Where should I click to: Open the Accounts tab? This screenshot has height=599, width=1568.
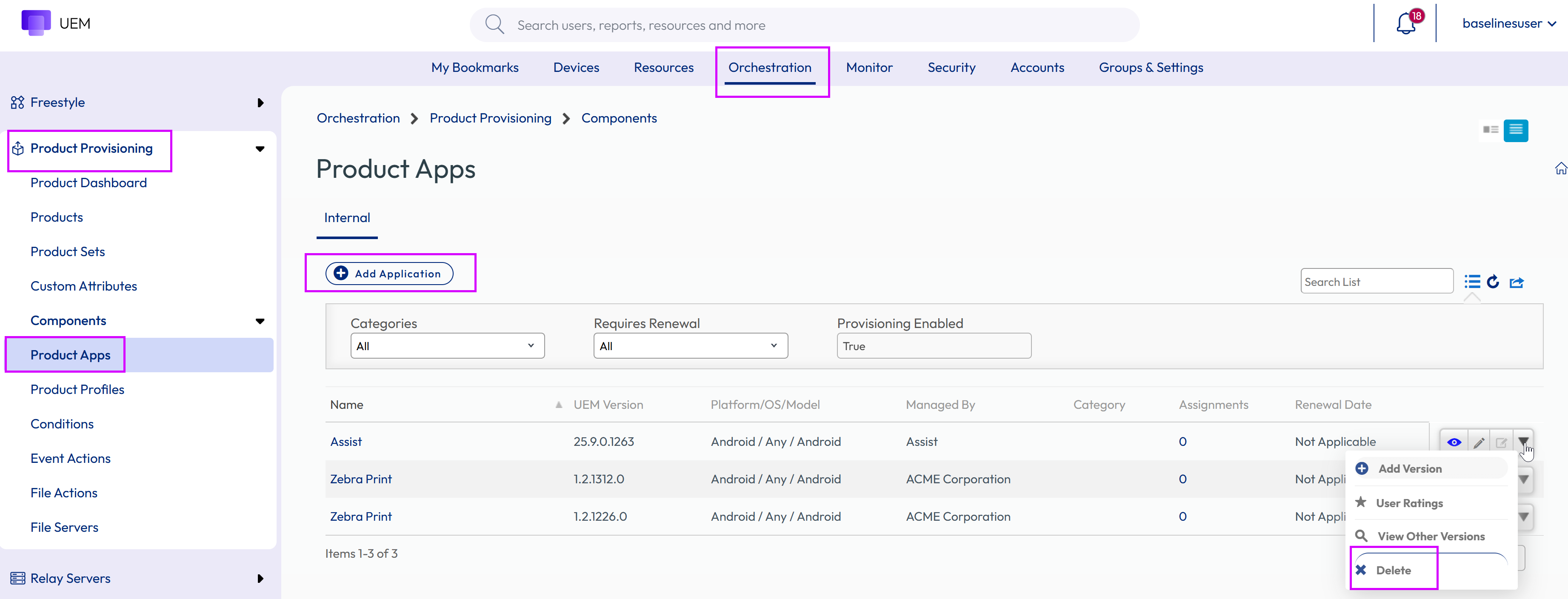coord(1037,68)
